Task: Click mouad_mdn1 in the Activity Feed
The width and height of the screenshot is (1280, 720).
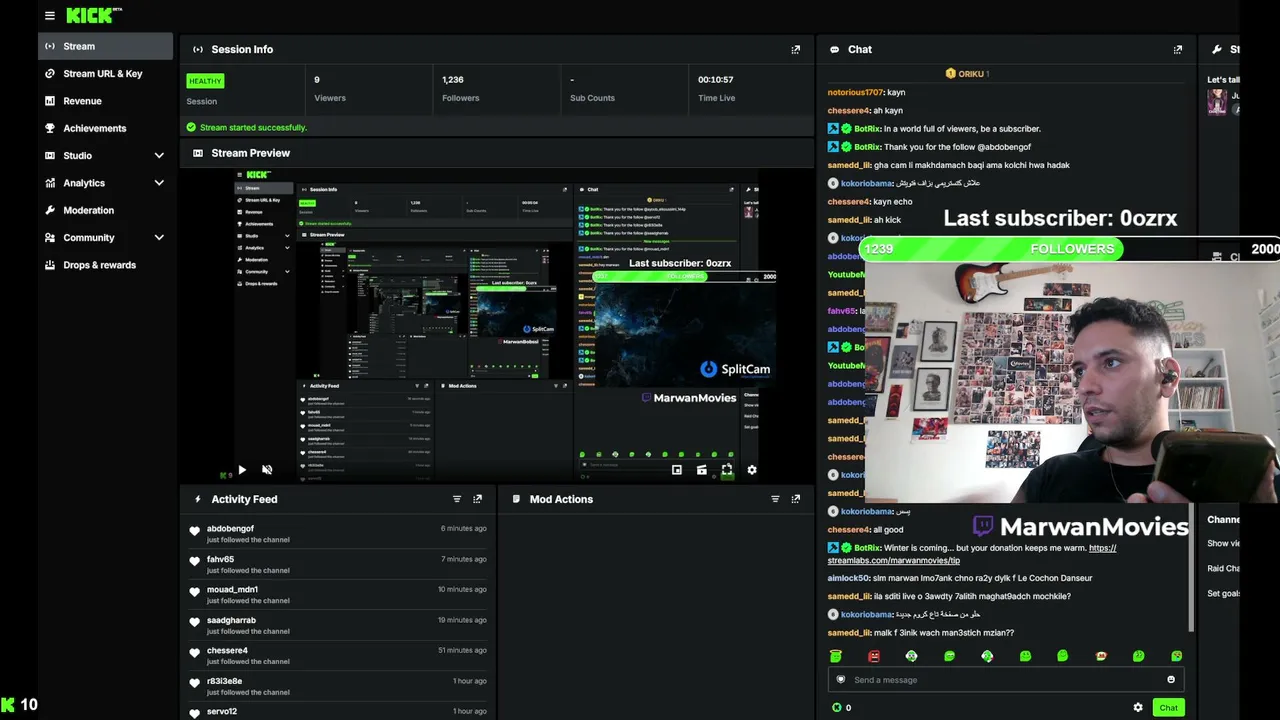Action: click(232, 589)
